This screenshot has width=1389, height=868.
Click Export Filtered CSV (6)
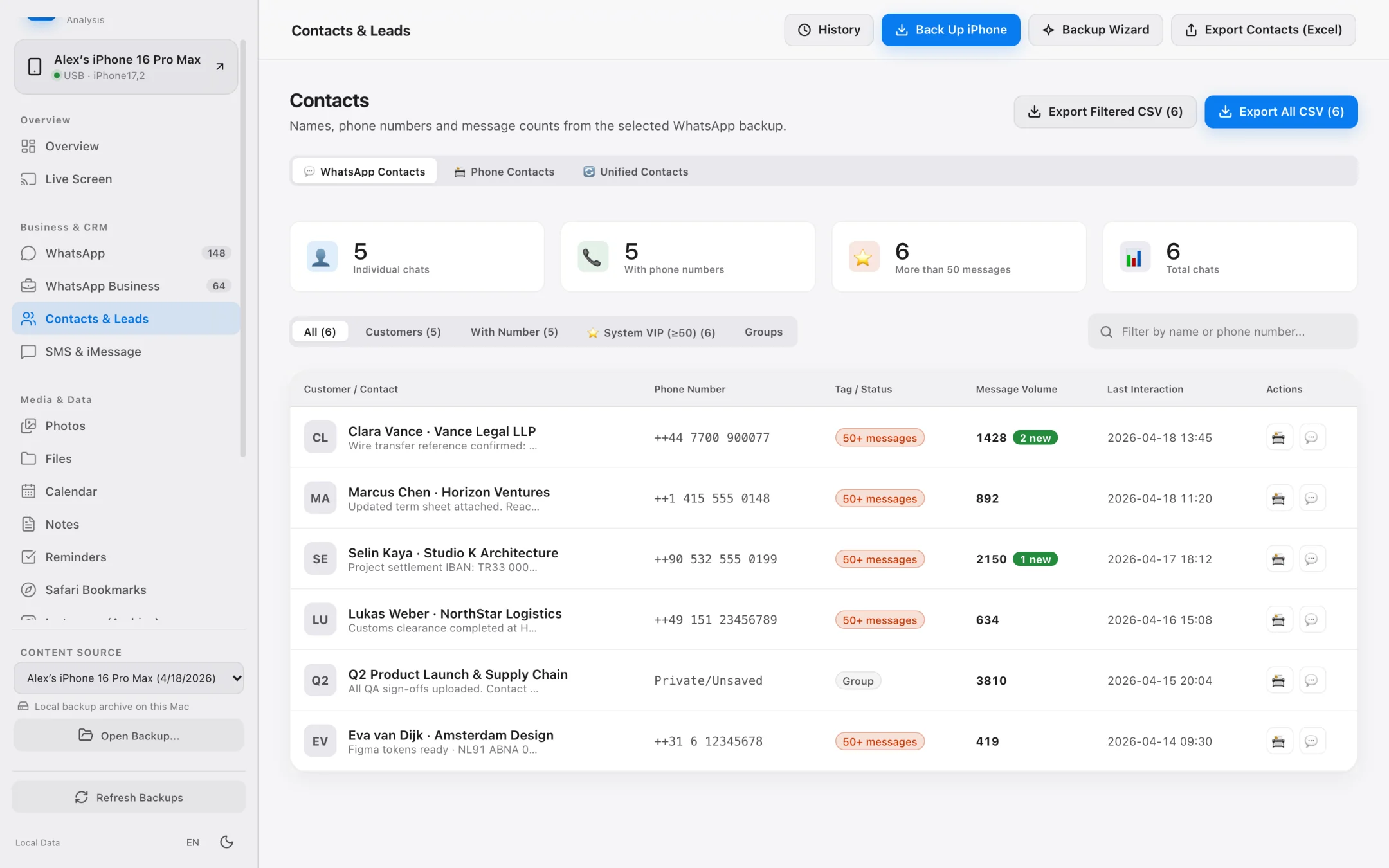[1105, 112]
